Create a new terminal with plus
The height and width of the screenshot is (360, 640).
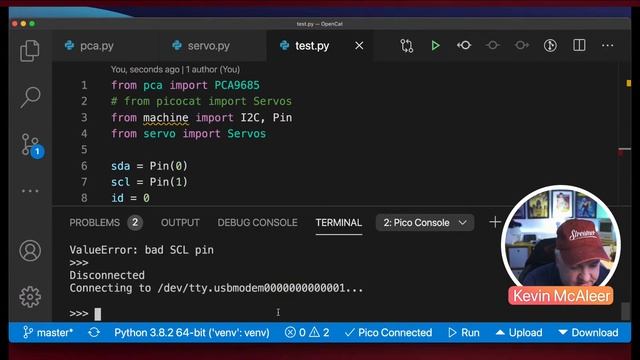495,222
